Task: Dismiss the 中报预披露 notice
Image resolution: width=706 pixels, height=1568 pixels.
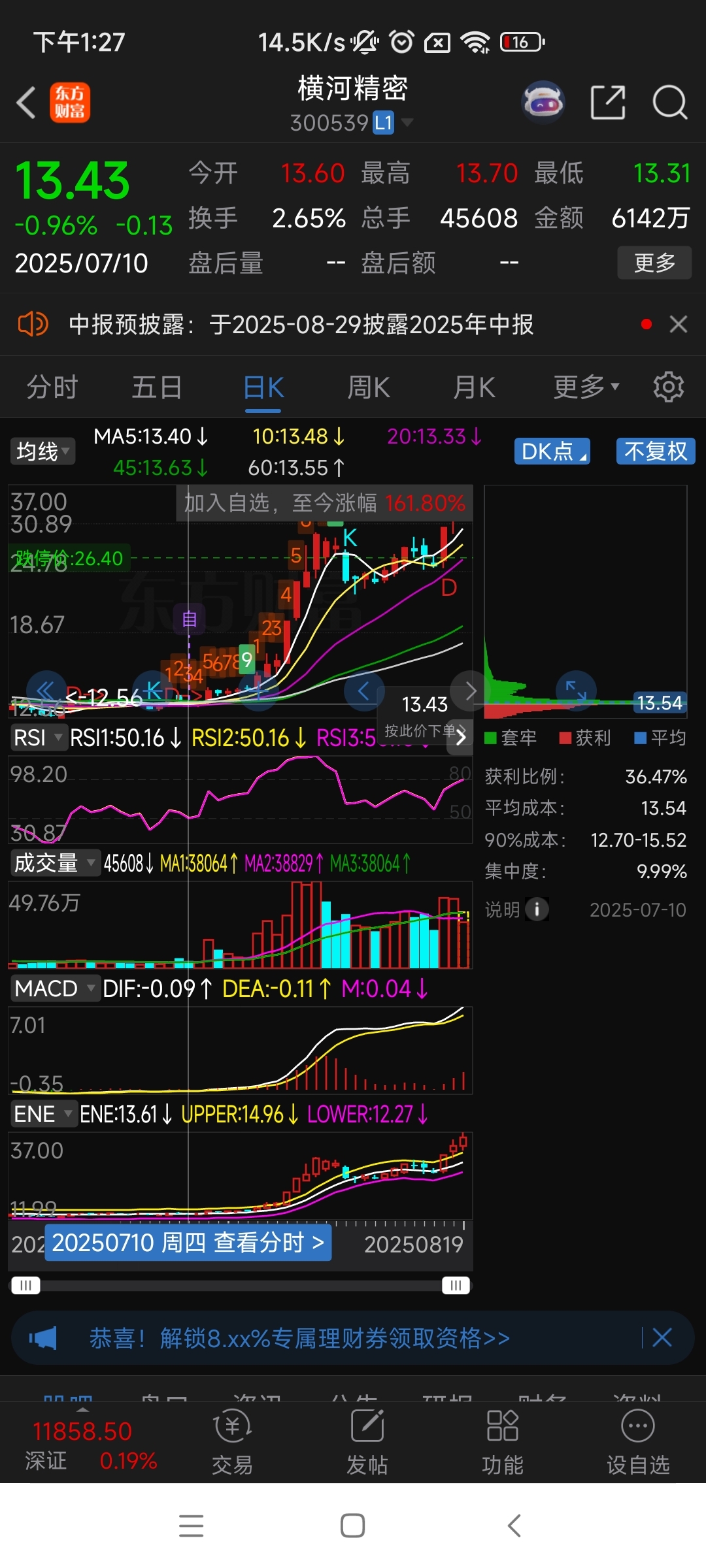Action: point(679,324)
